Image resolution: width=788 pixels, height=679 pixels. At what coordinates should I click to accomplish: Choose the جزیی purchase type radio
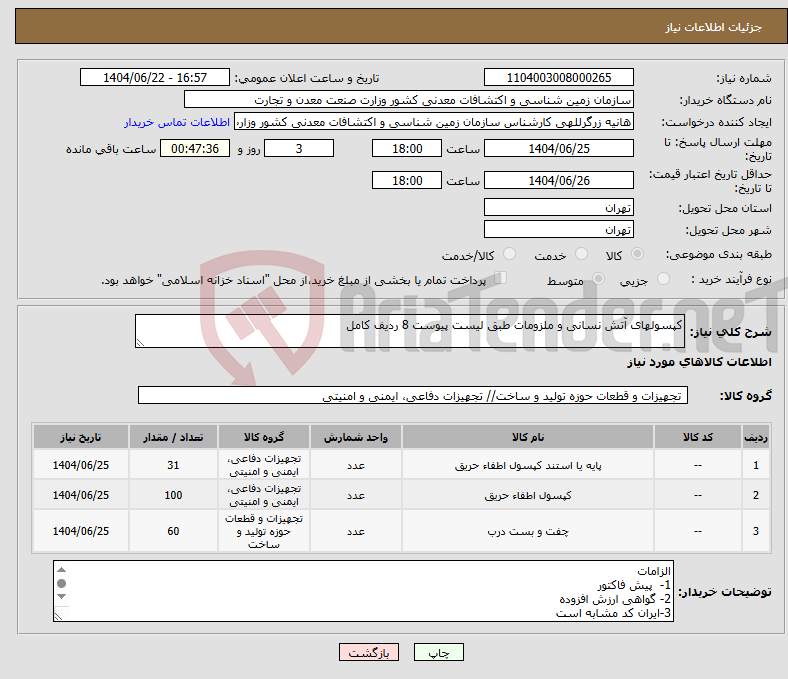pyautogui.click(x=663, y=278)
